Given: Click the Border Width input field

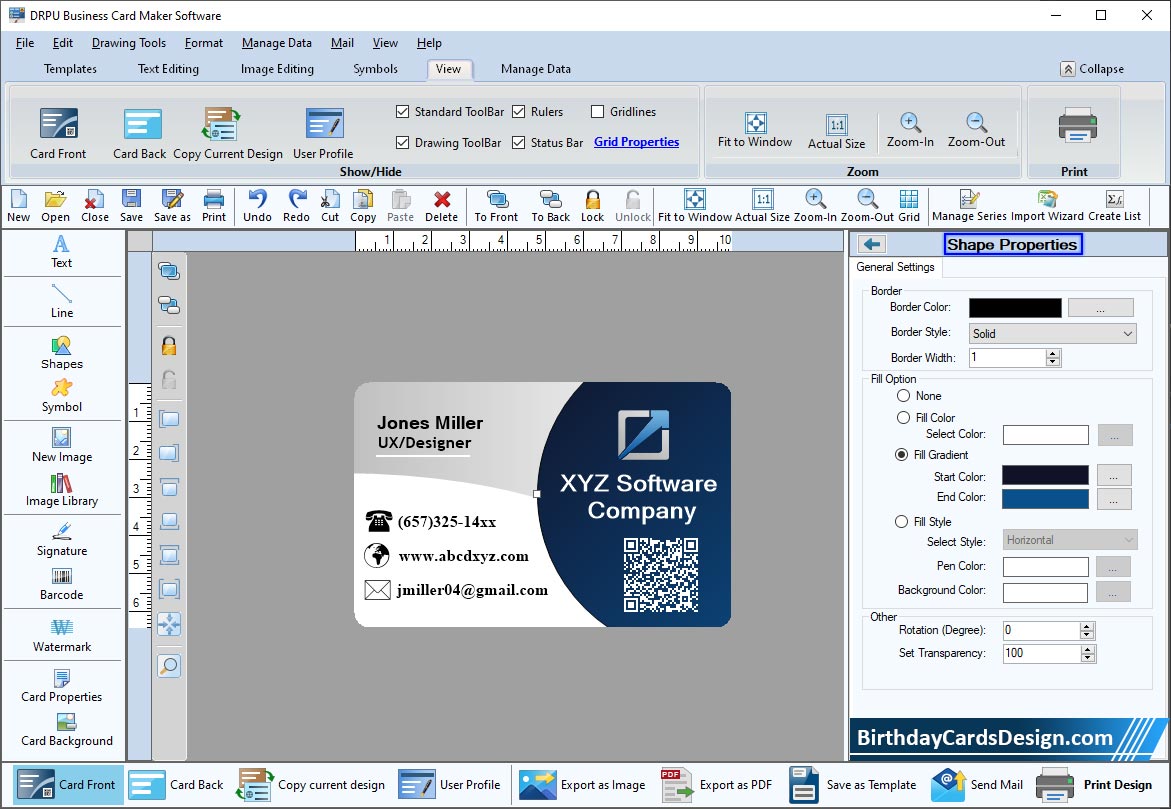Looking at the screenshot, I should pos(1007,358).
